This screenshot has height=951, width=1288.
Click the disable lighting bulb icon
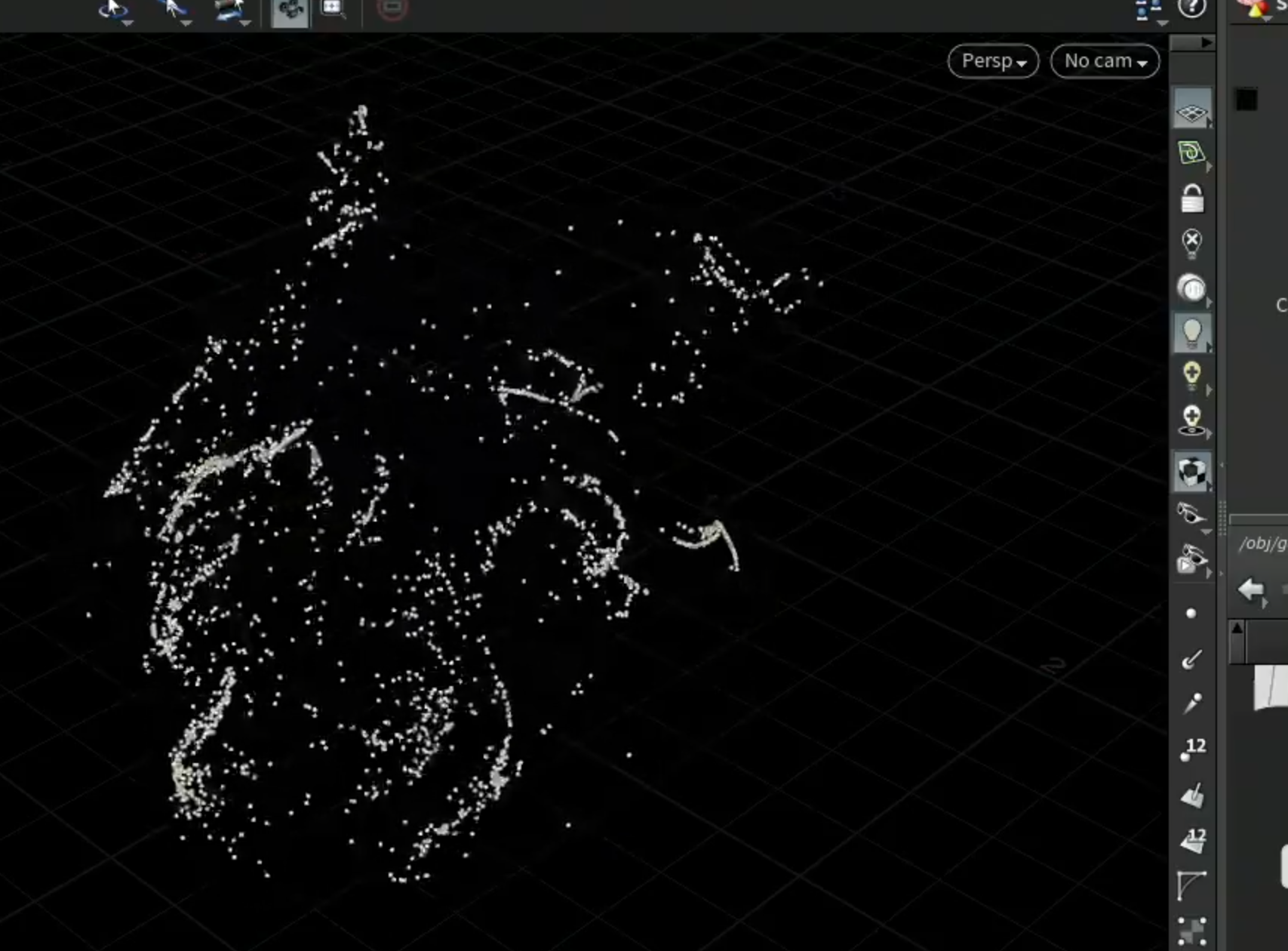coord(1191,244)
